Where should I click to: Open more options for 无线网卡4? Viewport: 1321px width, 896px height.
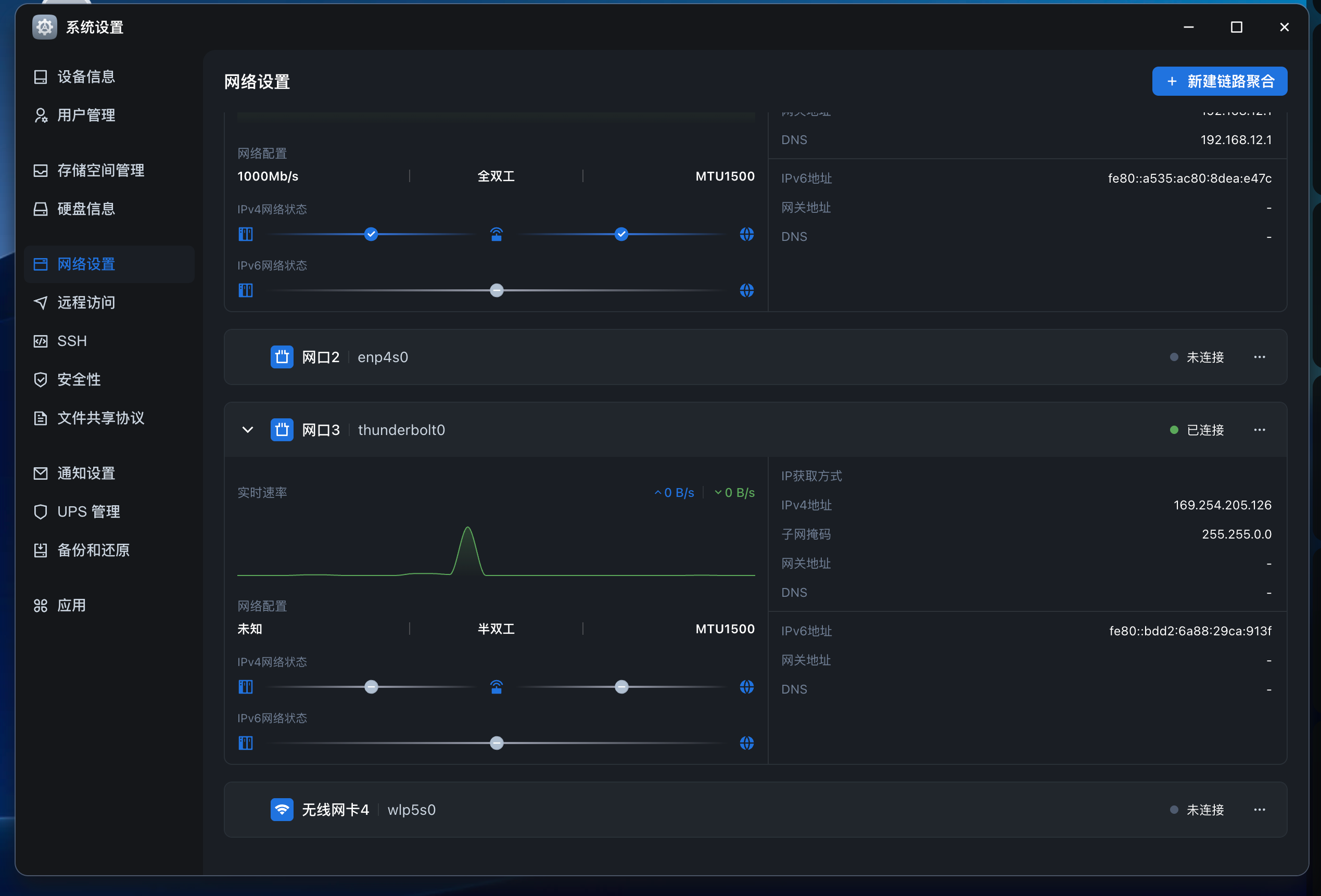(1259, 810)
